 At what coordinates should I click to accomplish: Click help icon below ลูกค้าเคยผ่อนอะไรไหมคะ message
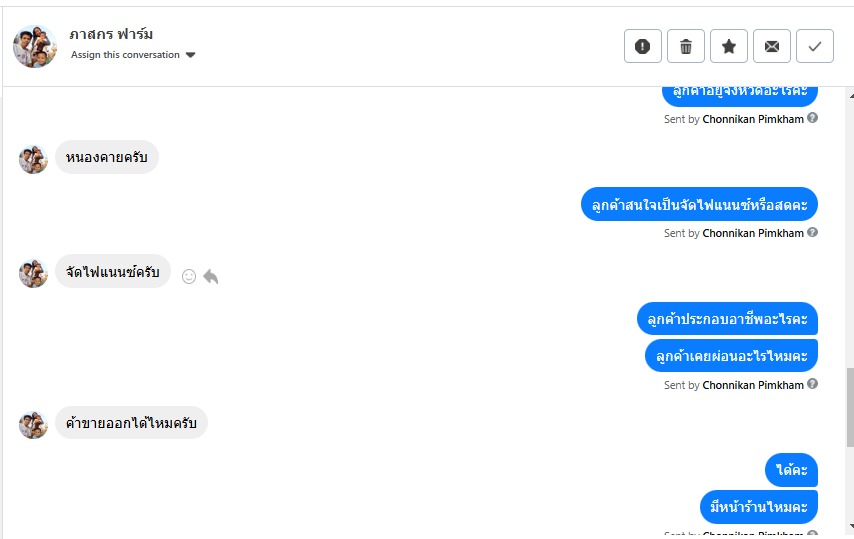click(812, 384)
